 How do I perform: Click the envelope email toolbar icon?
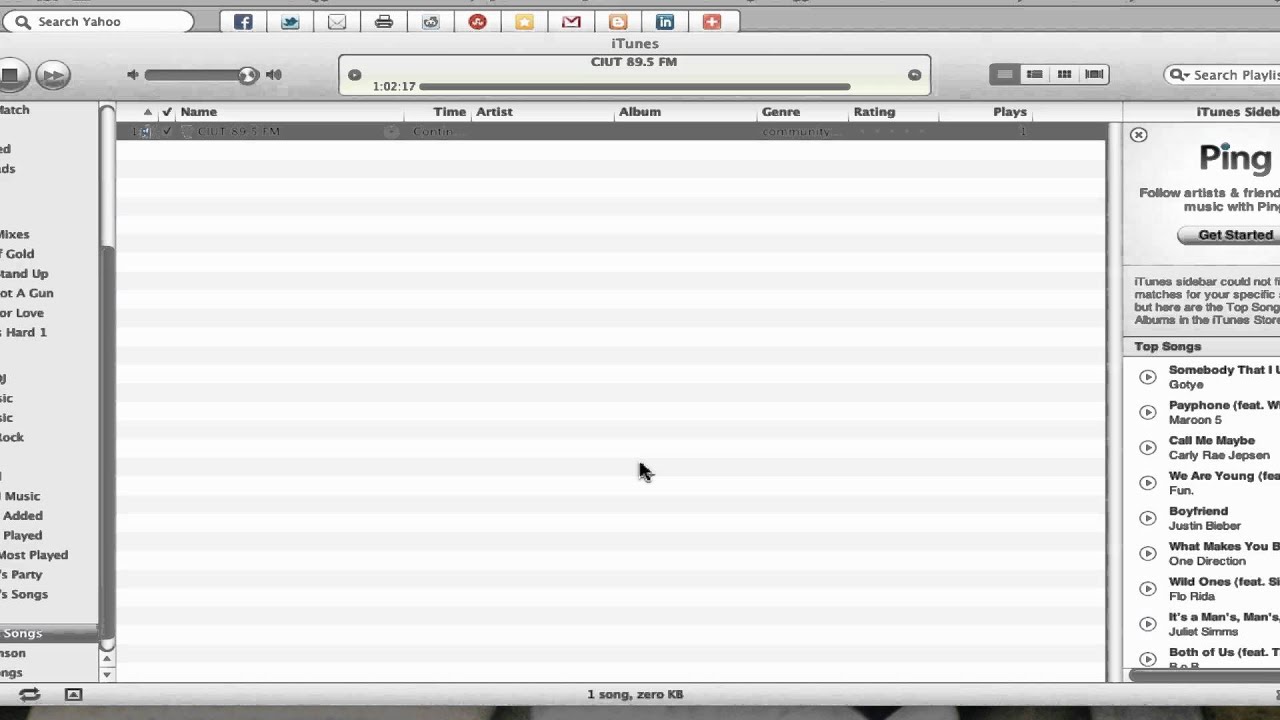coord(337,21)
